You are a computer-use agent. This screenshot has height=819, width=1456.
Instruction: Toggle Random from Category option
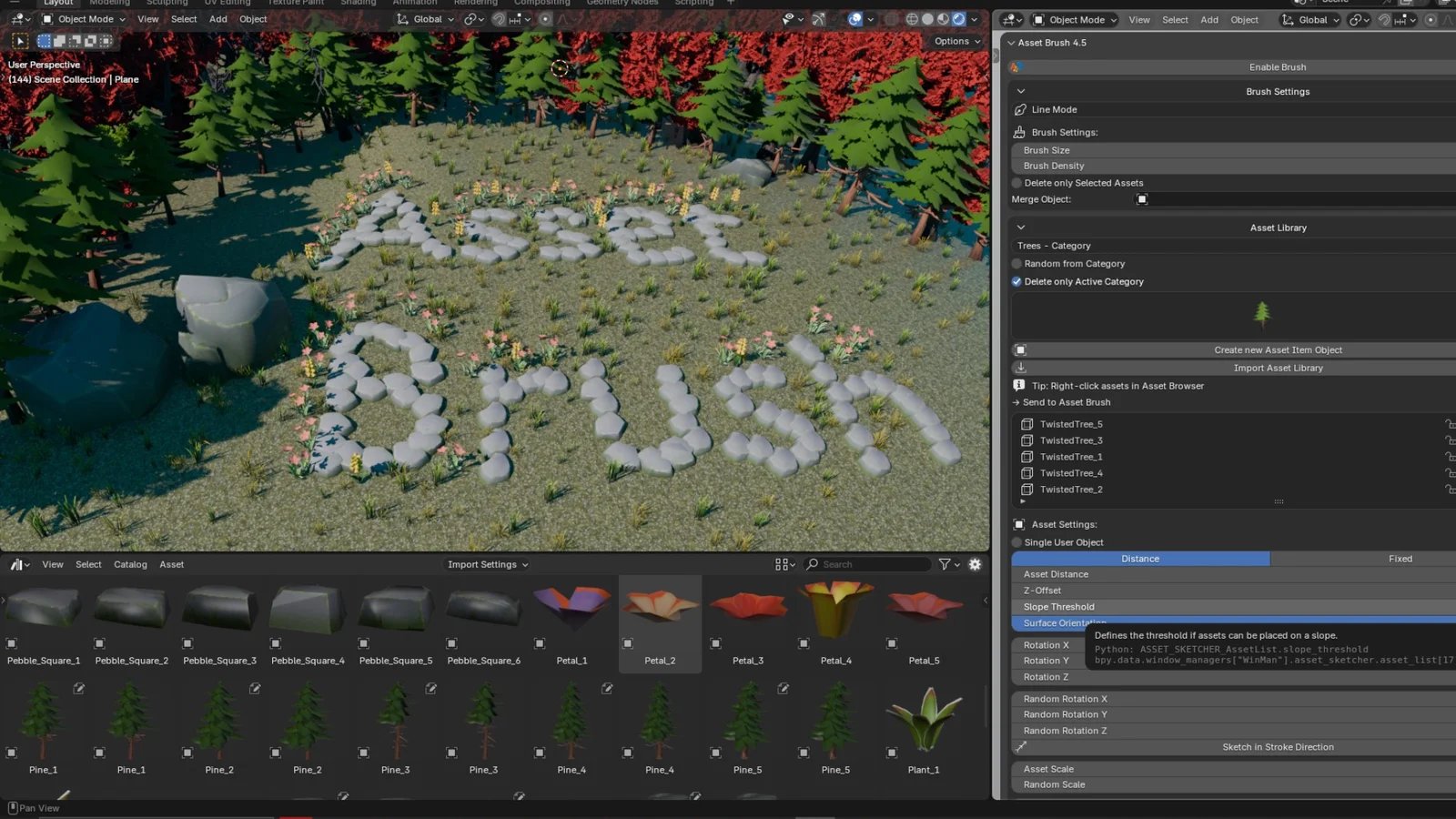[1016, 263]
